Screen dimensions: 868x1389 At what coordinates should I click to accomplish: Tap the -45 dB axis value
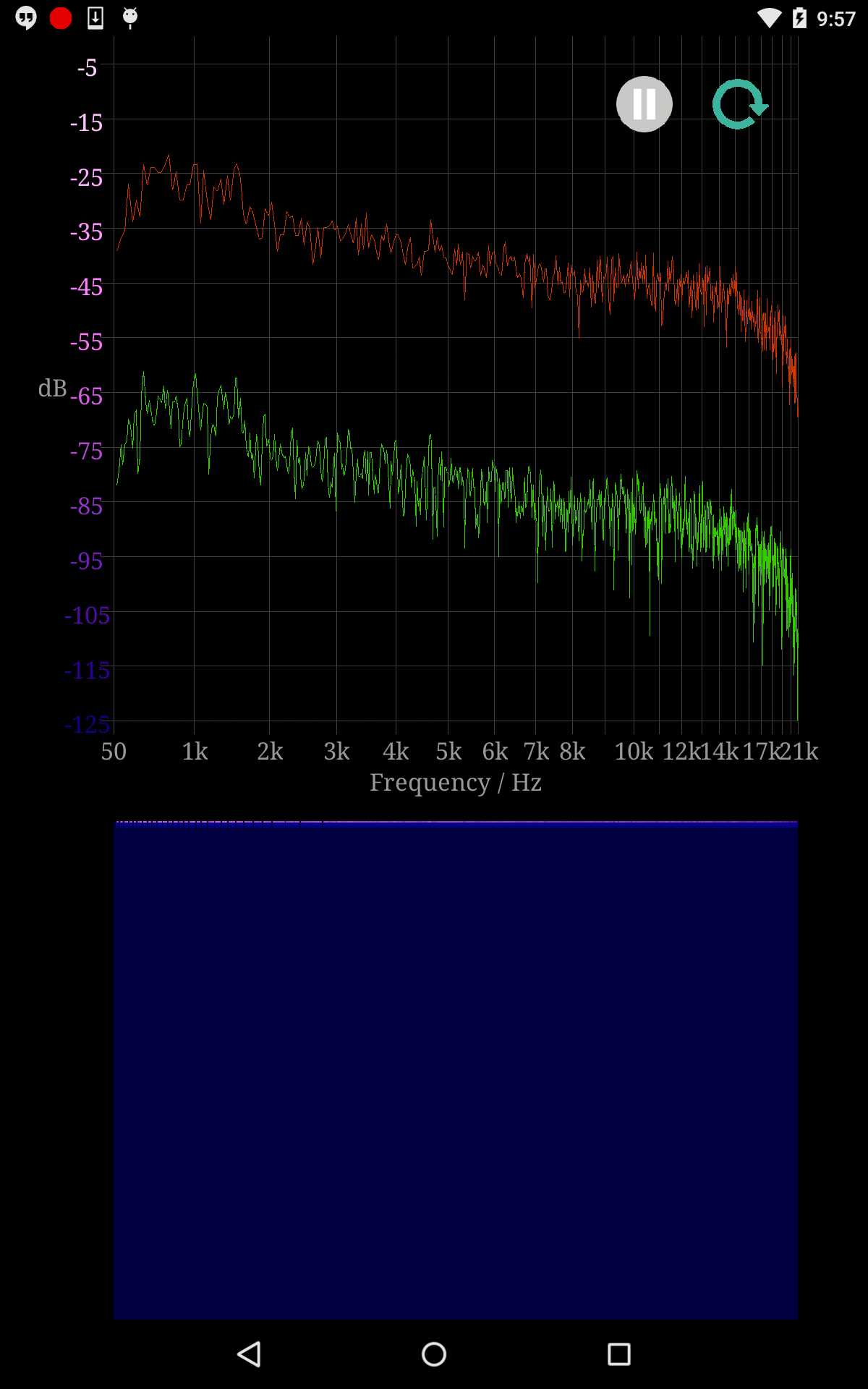(x=86, y=287)
